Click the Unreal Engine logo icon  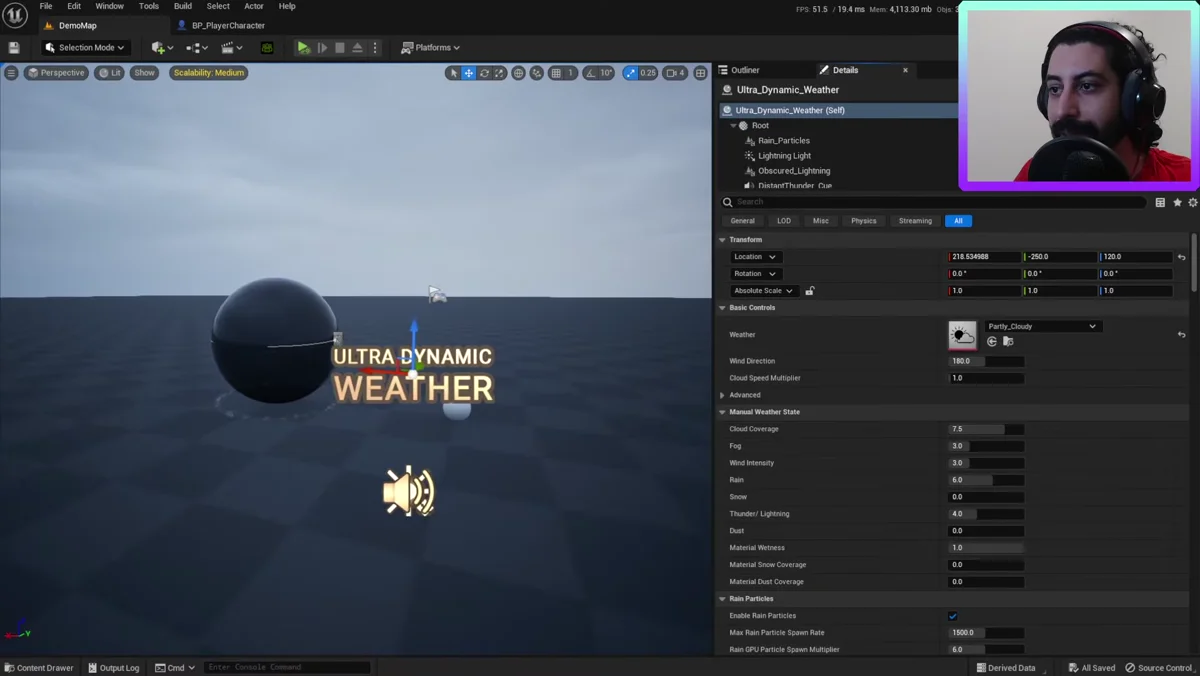15,15
